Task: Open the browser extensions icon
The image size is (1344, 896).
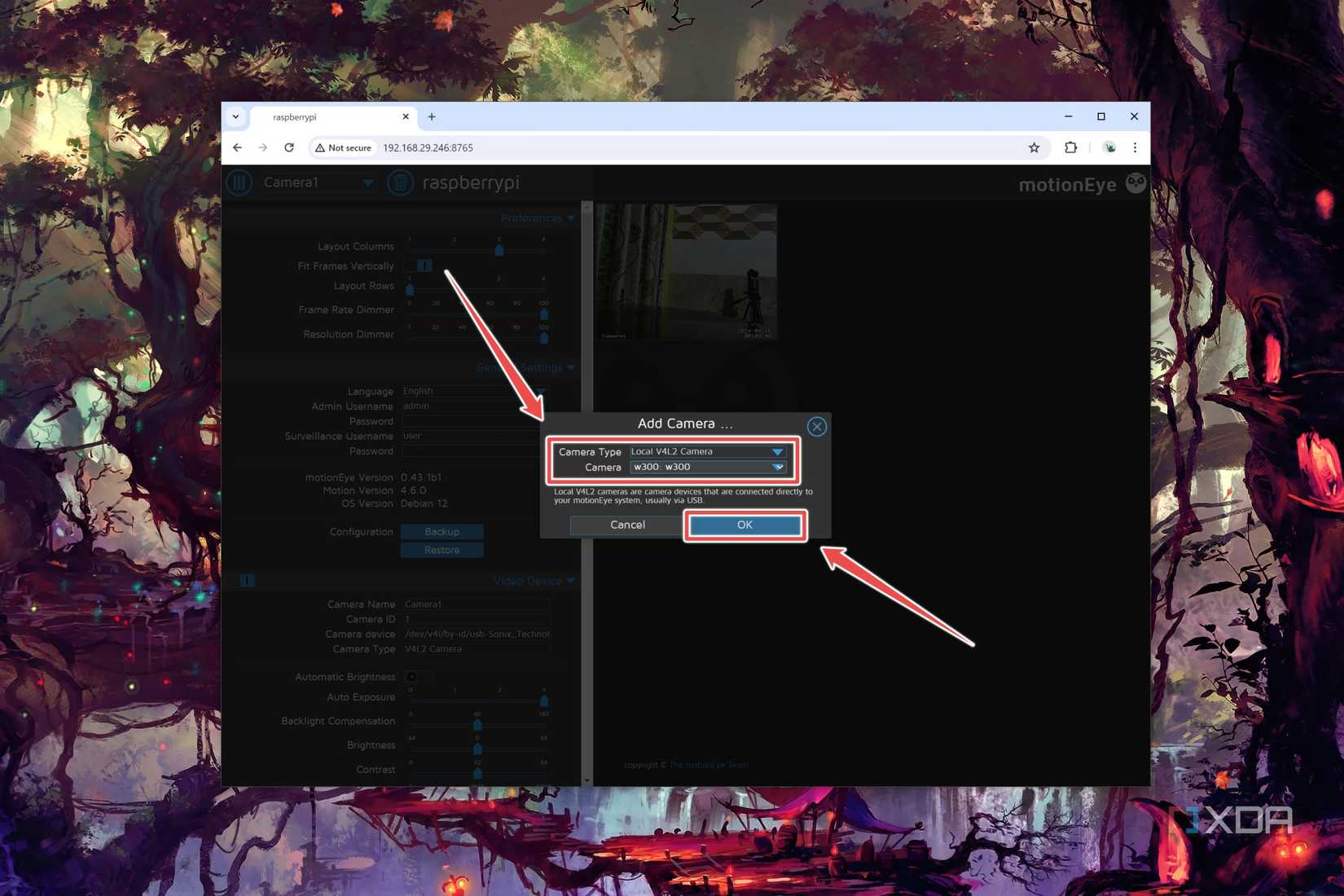Action: point(1070,147)
